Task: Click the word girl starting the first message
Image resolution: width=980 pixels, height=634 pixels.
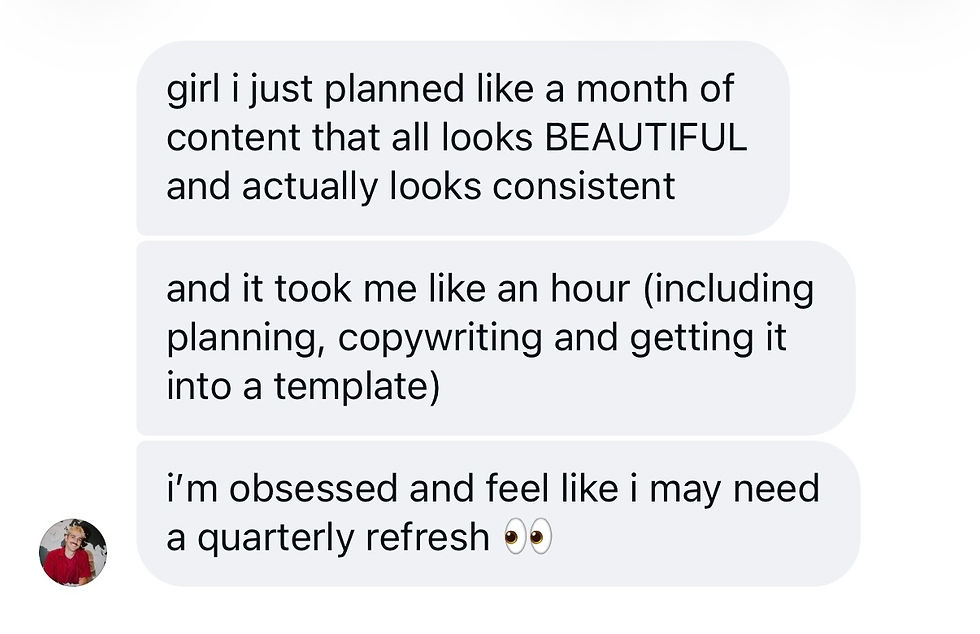Action: tap(193, 89)
